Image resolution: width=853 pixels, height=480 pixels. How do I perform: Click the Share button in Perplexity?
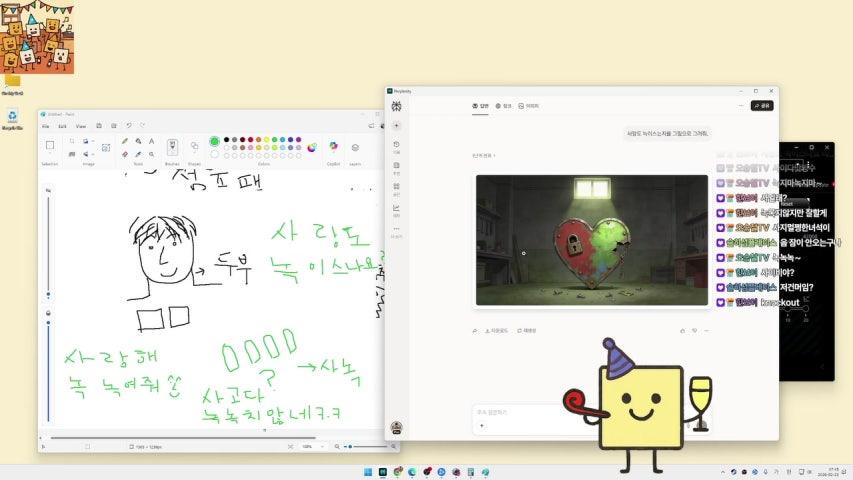click(x=763, y=105)
